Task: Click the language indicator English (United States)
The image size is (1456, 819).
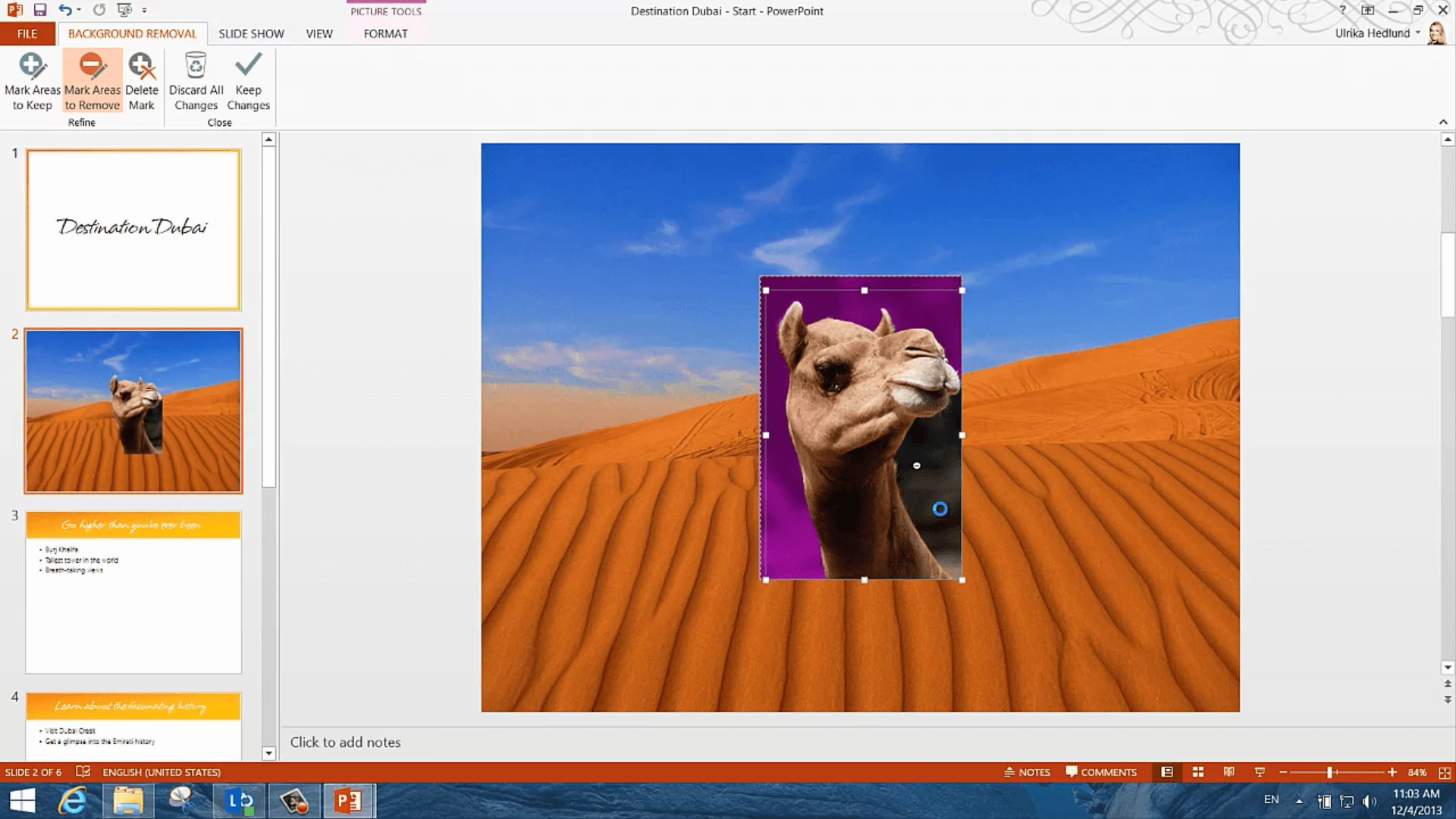Action: coord(162,772)
